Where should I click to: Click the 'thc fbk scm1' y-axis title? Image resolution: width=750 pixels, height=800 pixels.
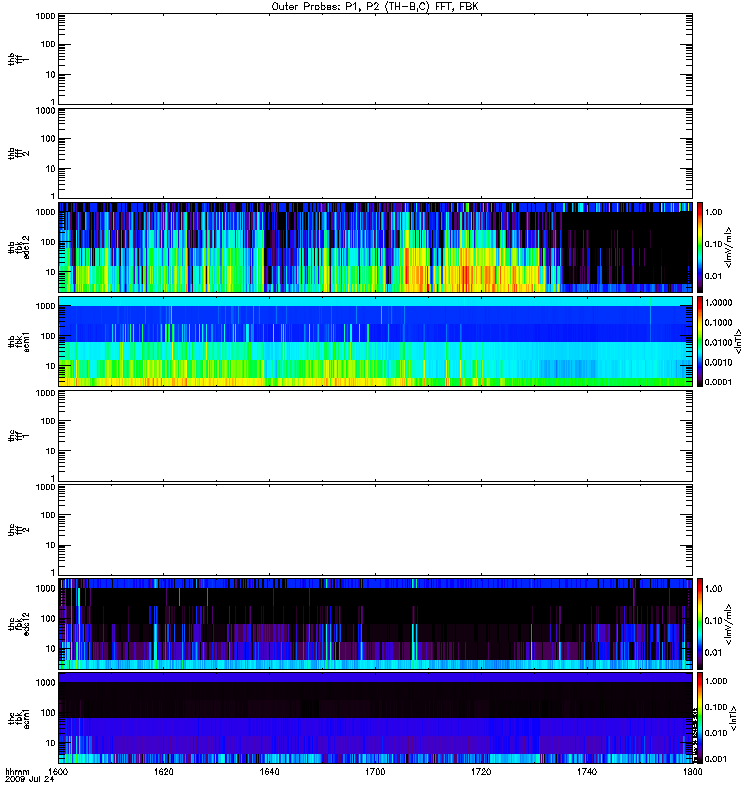click(x=19, y=718)
